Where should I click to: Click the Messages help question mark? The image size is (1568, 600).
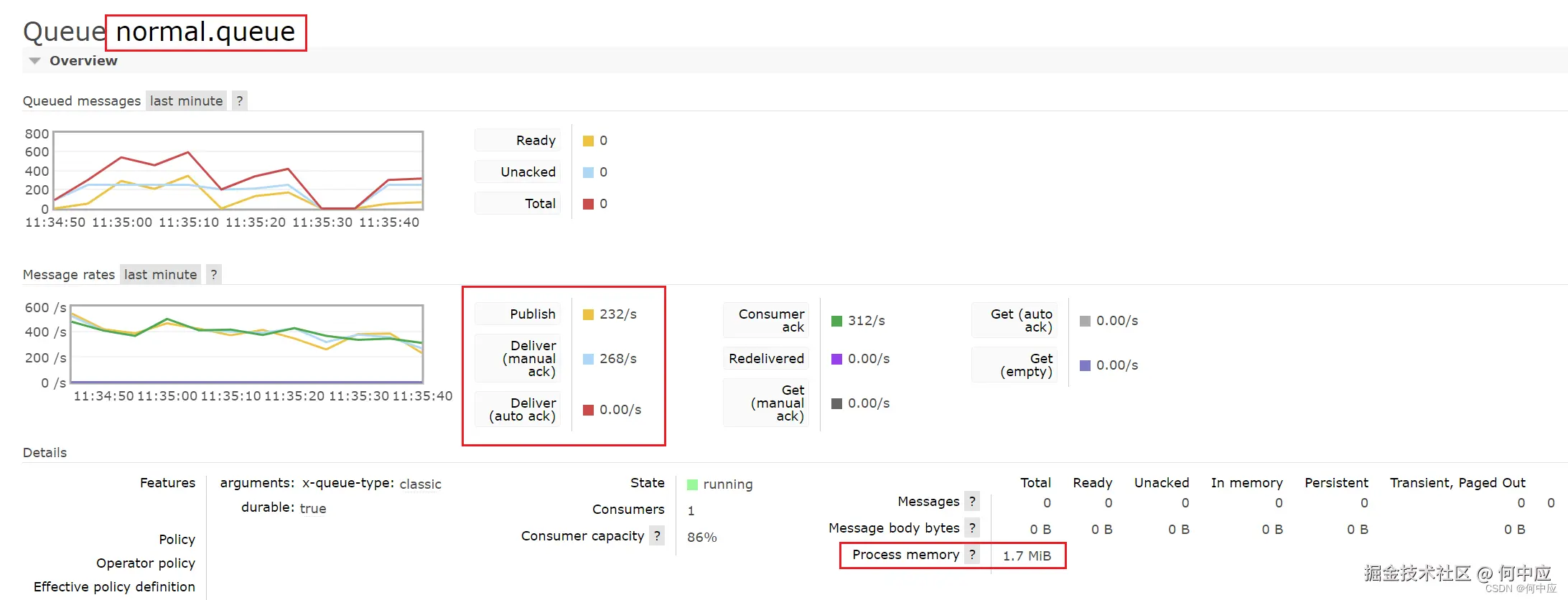click(972, 501)
